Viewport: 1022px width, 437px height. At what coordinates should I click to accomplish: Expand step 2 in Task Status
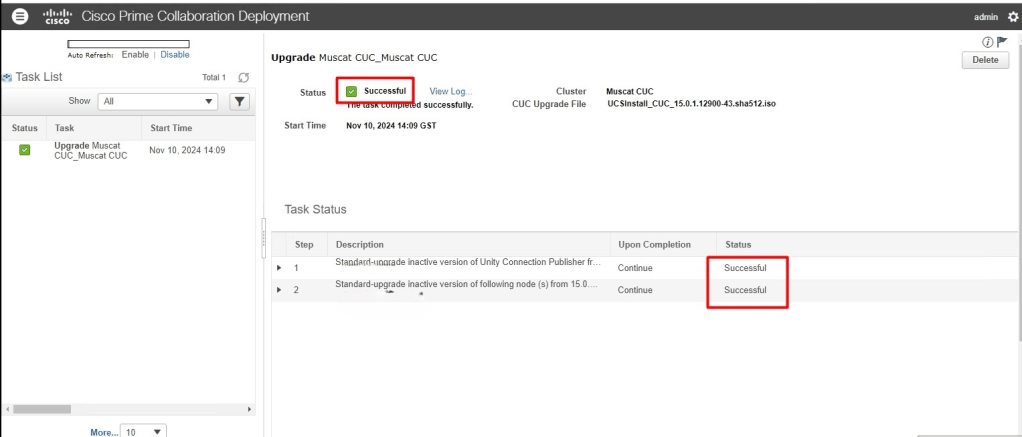[x=279, y=290]
